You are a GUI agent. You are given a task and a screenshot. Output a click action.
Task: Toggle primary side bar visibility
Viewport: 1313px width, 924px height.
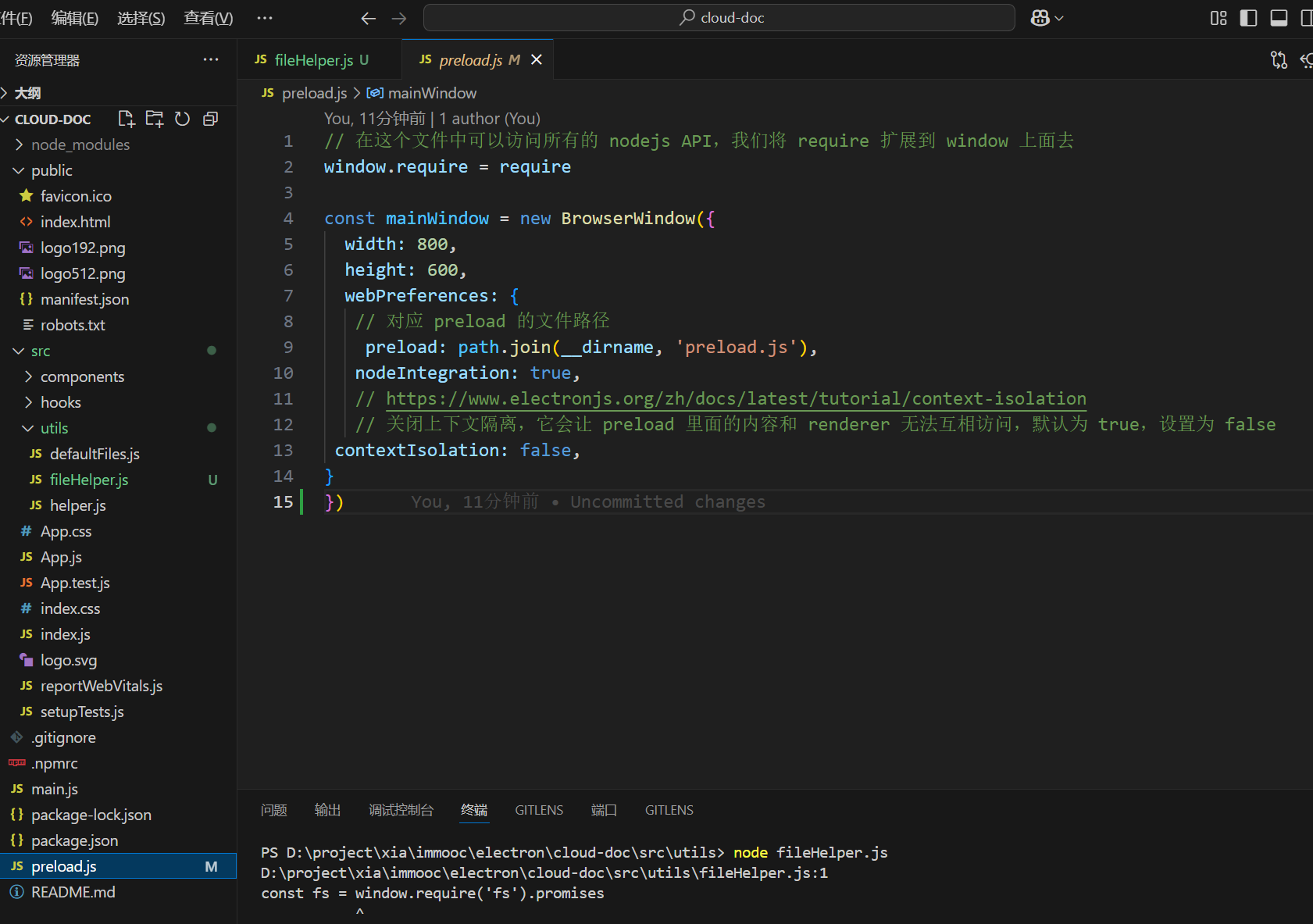coord(1248,18)
